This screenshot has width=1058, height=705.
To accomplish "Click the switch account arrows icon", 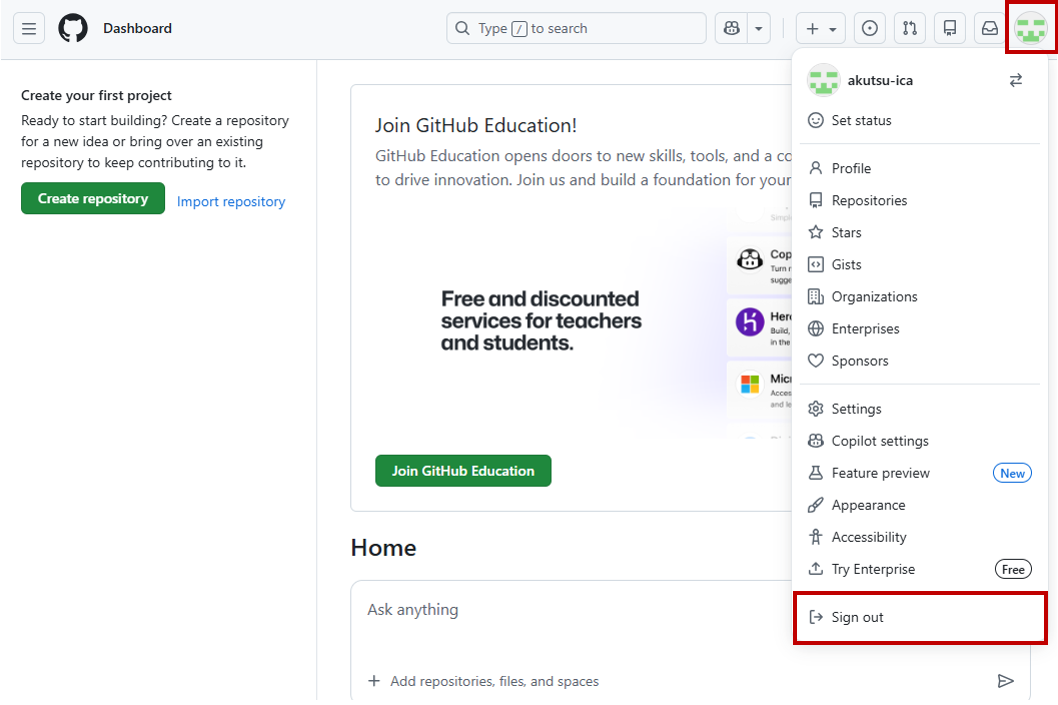I will click(x=1016, y=81).
